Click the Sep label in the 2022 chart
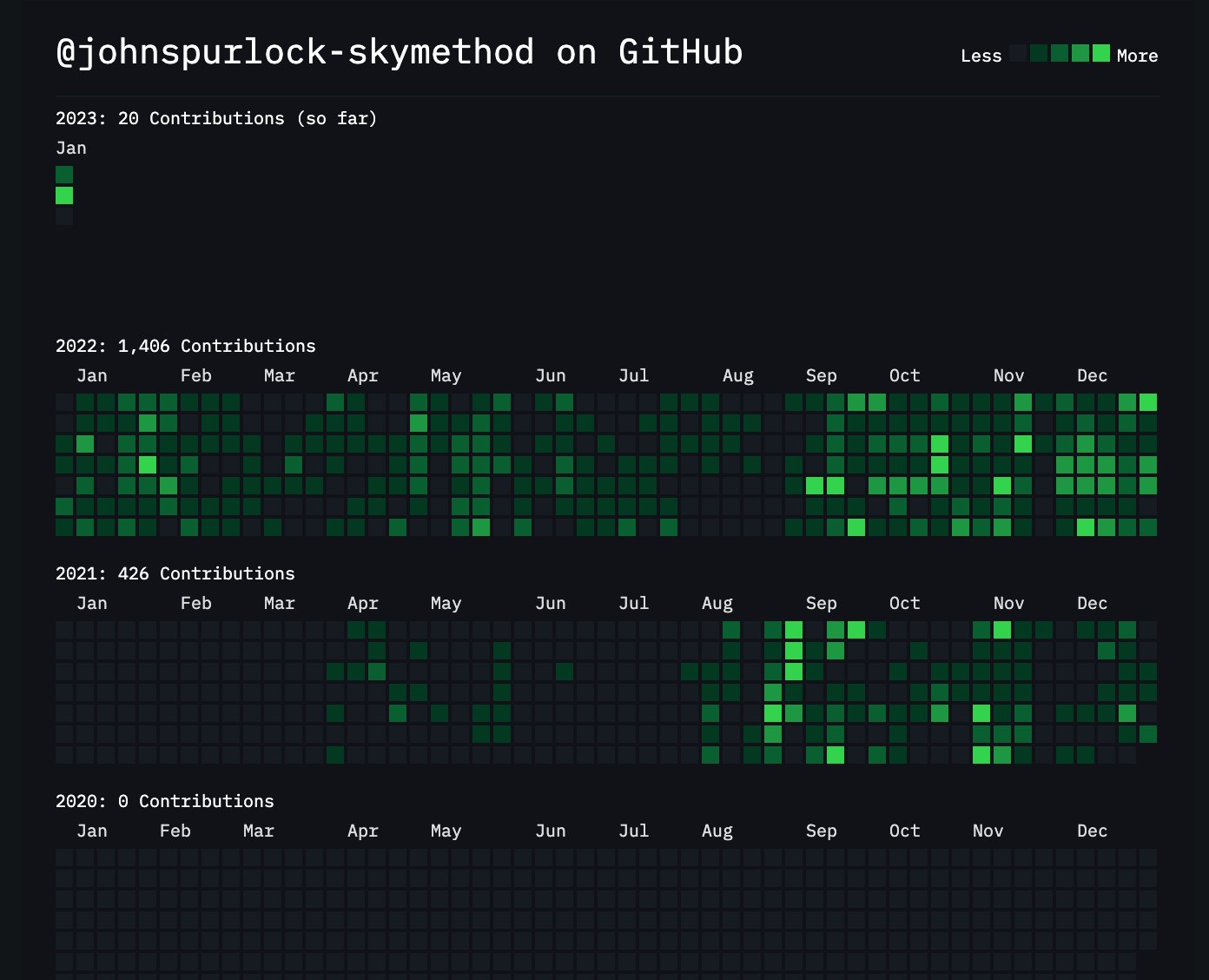Image resolution: width=1209 pixels, height=980 pixels. 822,375
